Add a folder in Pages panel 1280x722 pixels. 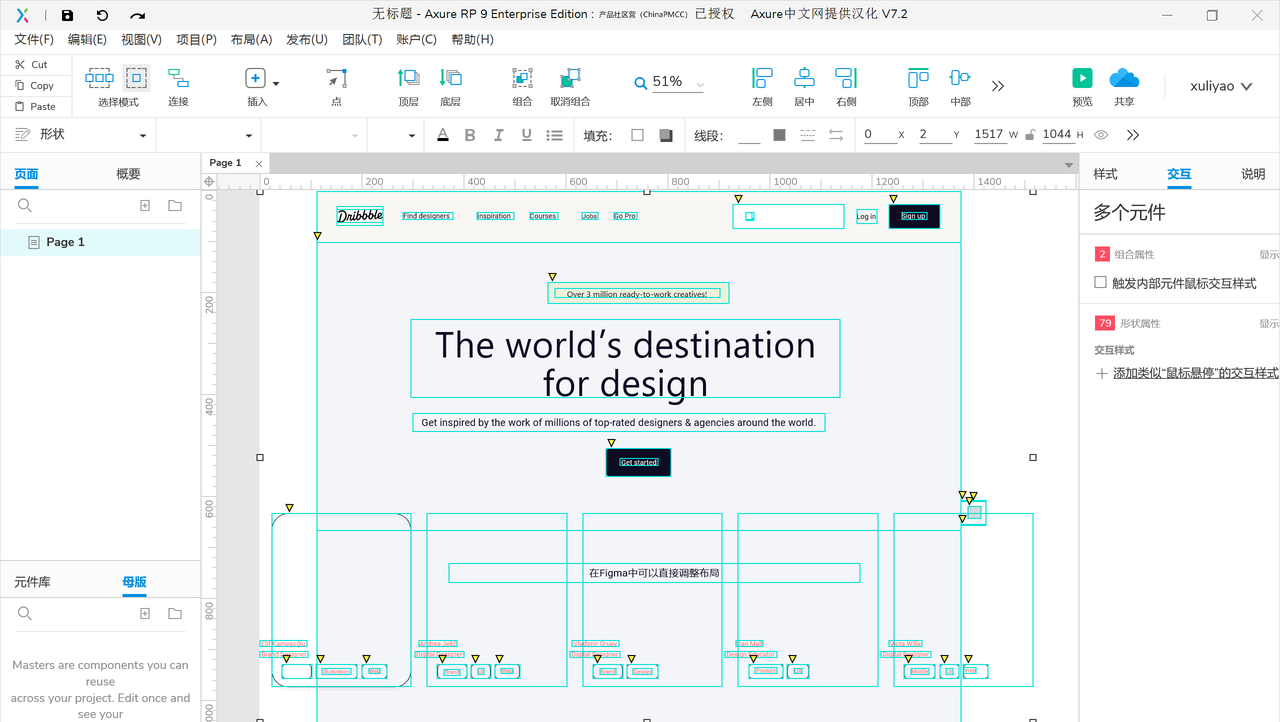[175, 205]
